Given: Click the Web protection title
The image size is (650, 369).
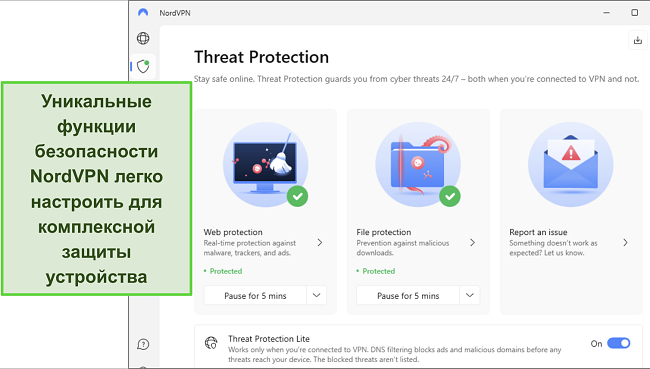Looking at the screenshot, I should tap(233, 232).
